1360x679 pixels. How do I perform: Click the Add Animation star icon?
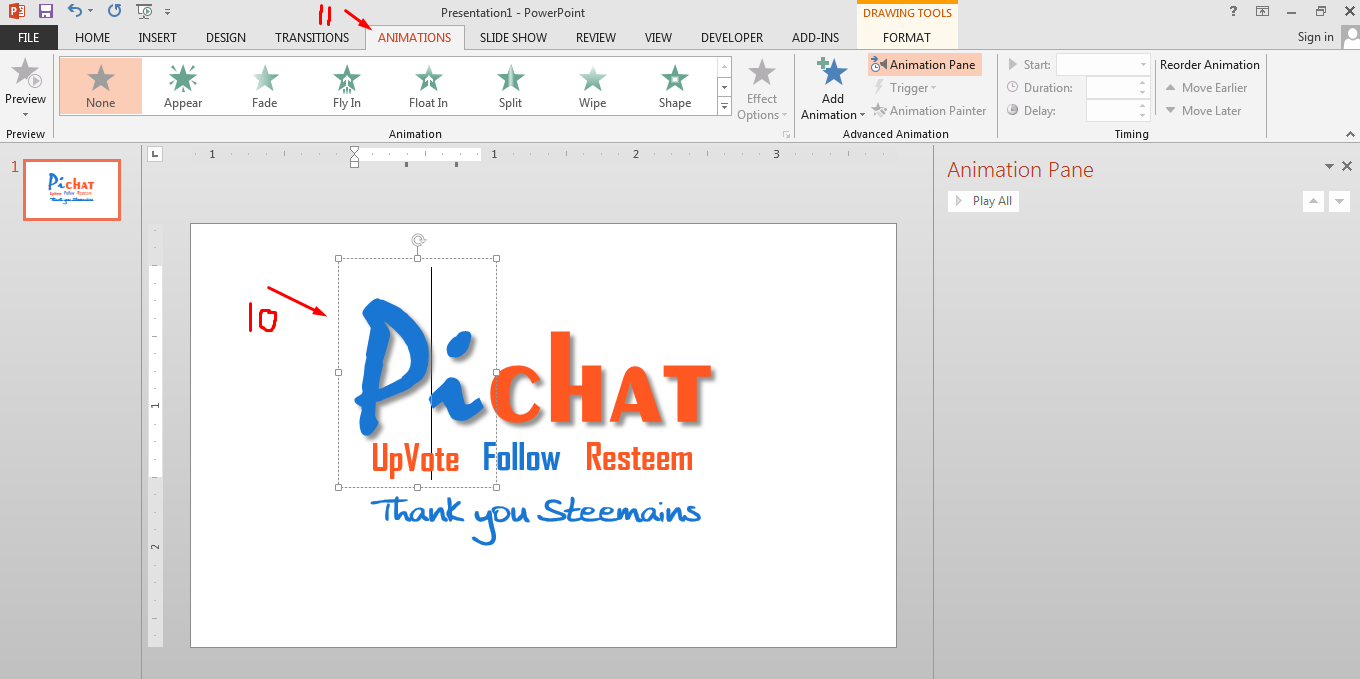[832, 72]
